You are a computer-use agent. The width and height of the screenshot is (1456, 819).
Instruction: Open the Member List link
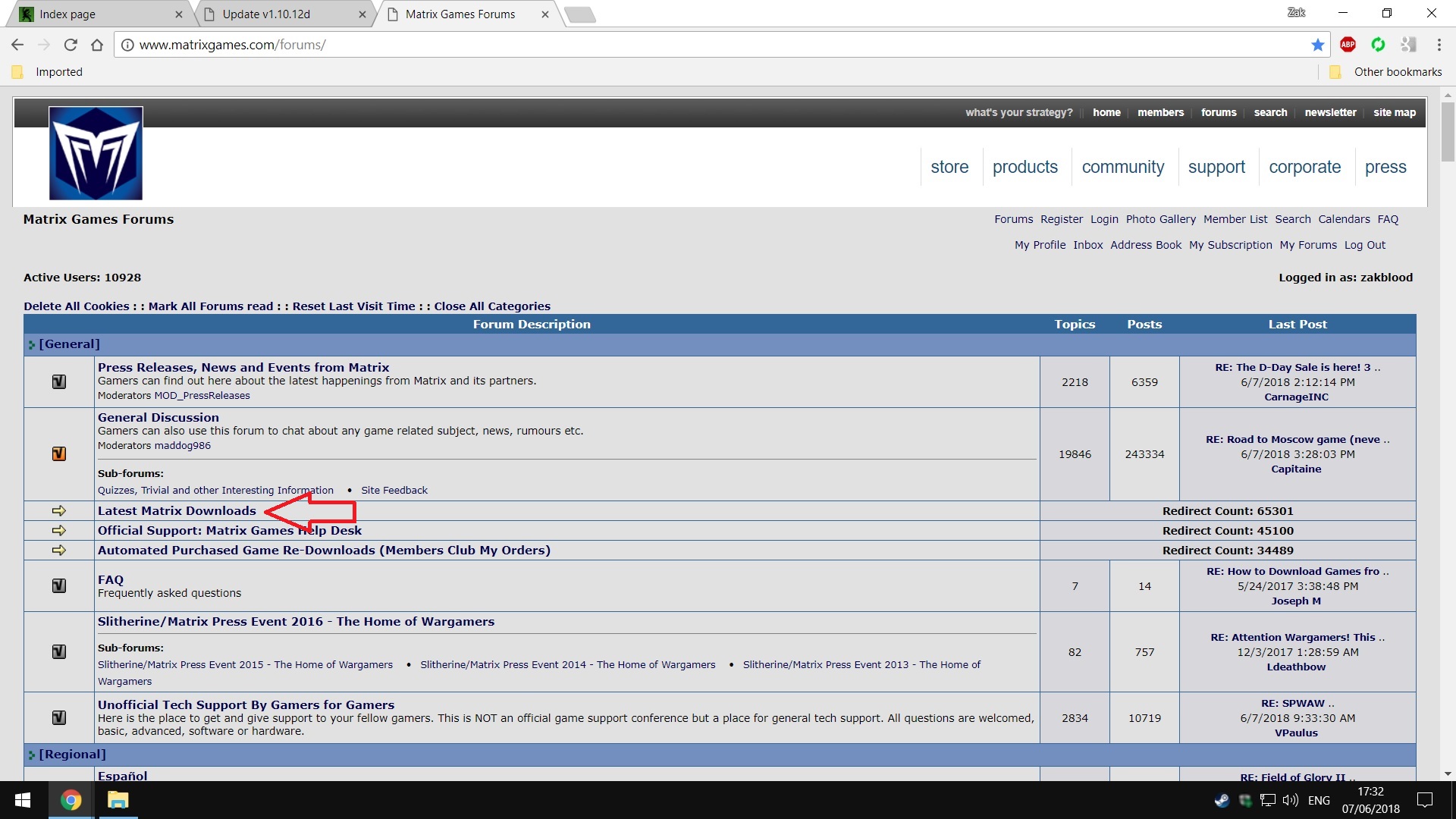tap(1235, 219)
